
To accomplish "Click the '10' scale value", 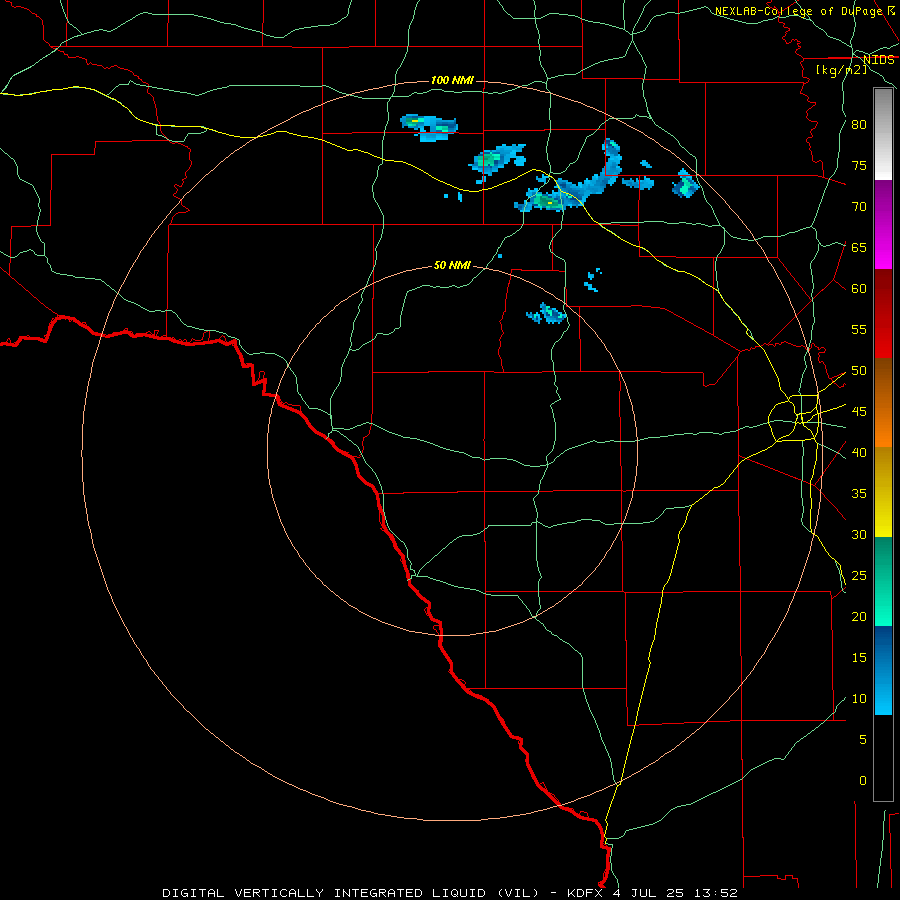I will 859,699.
